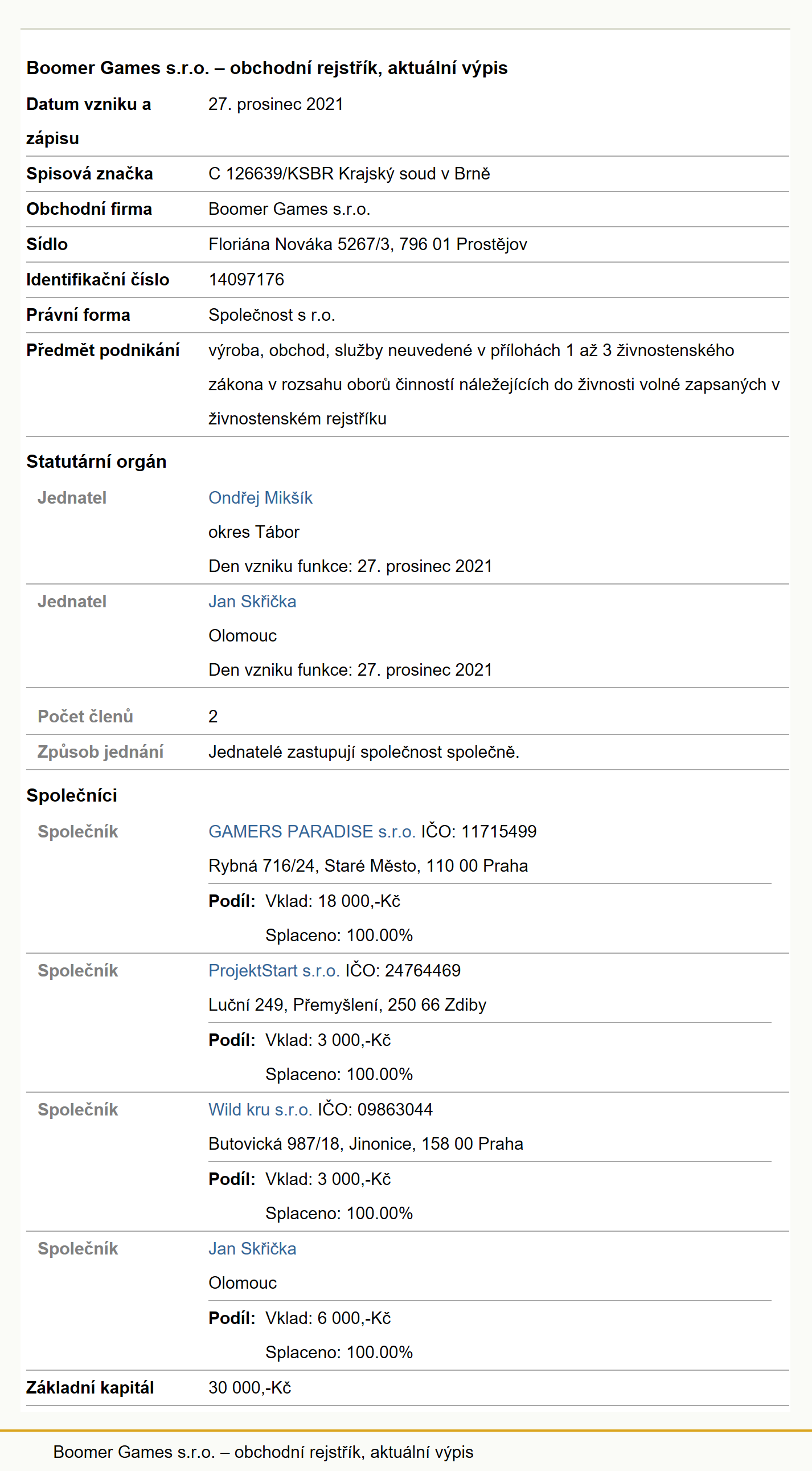Click the Způsob jednání label
Image resolution: width=812 pixels, height=1471 pixels.
pos(100,752)
